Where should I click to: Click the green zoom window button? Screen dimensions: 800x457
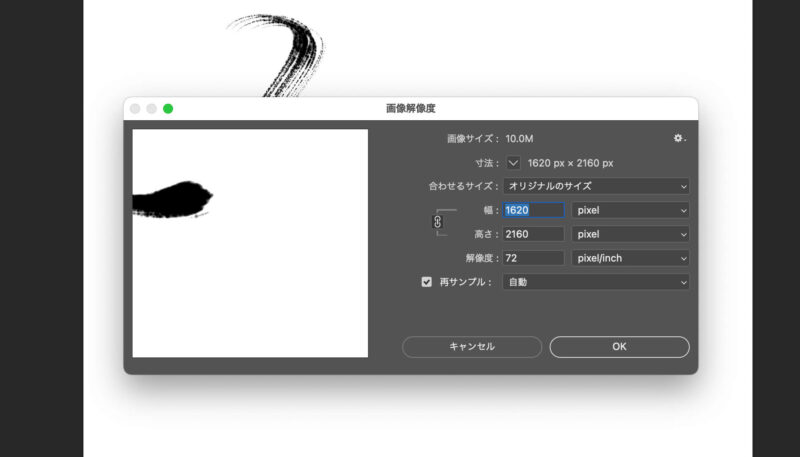tap(168, 109)
